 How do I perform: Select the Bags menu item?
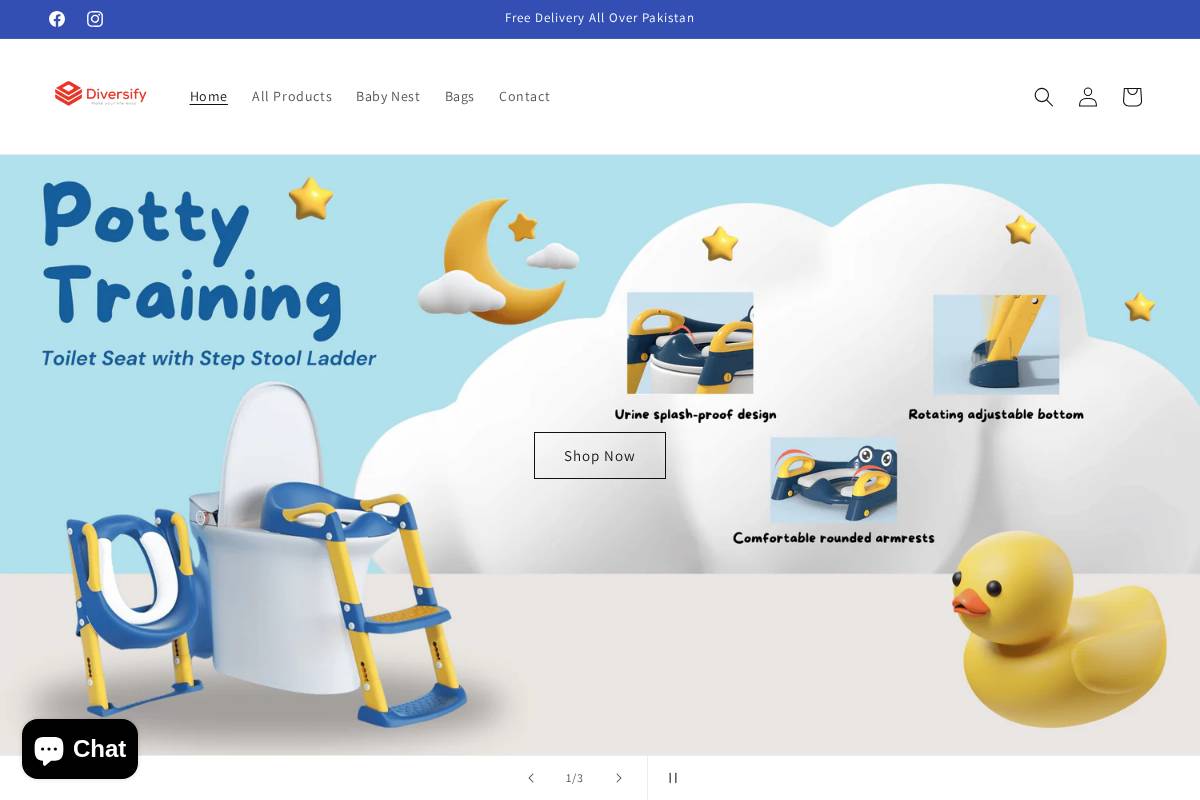(459, 96)
